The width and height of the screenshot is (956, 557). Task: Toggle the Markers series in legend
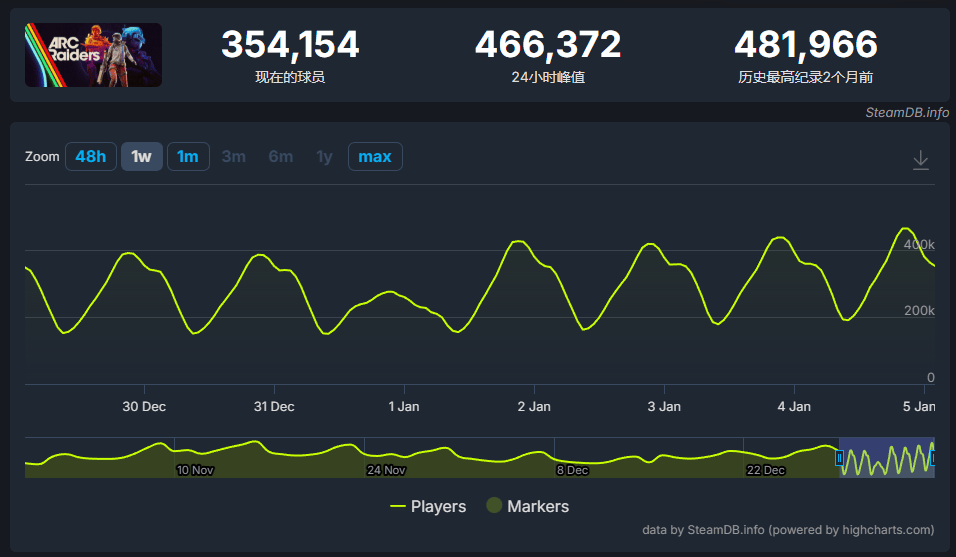[527, 507]
